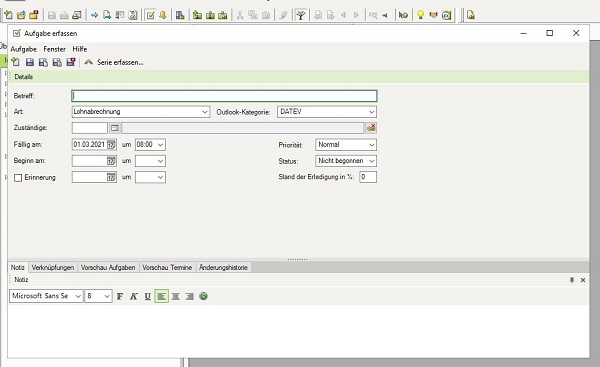Switch to the Verknüpfungen tab
The image size is (600, 367).
53,268
